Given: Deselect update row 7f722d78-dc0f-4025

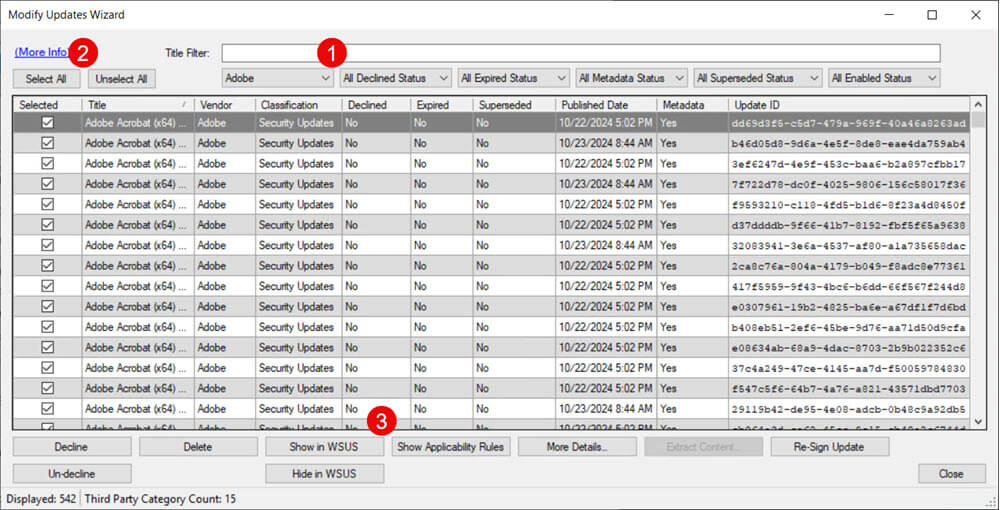Looking at the screenshot, I should 48,184.
